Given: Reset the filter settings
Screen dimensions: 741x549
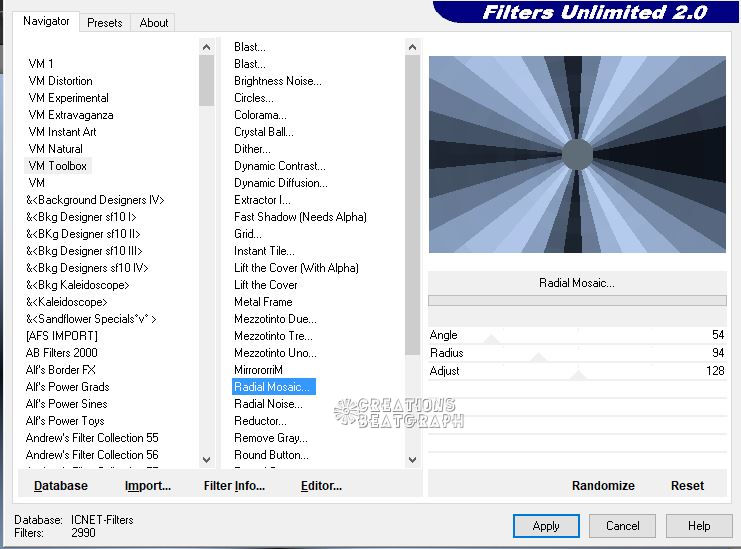Looking at the screenshot, I should pyautogui.click(x=687, y=486).
